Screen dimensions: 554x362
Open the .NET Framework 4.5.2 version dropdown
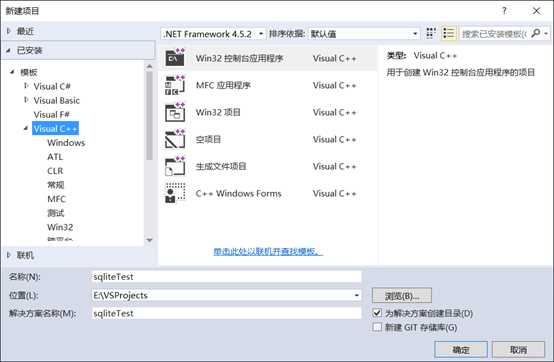[x=213, y=34]
